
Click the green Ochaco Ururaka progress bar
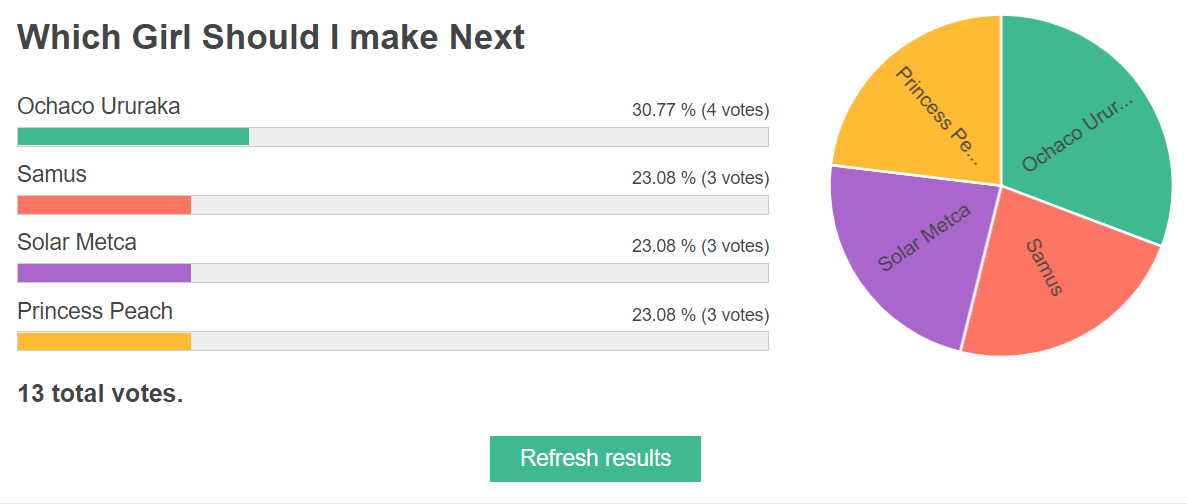pos(133,137)
